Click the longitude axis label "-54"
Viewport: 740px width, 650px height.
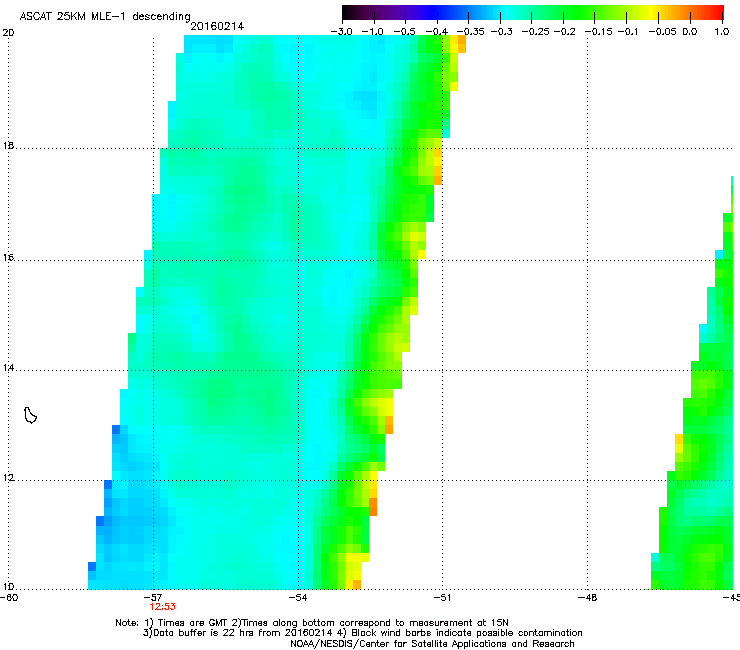pos(298,598)
